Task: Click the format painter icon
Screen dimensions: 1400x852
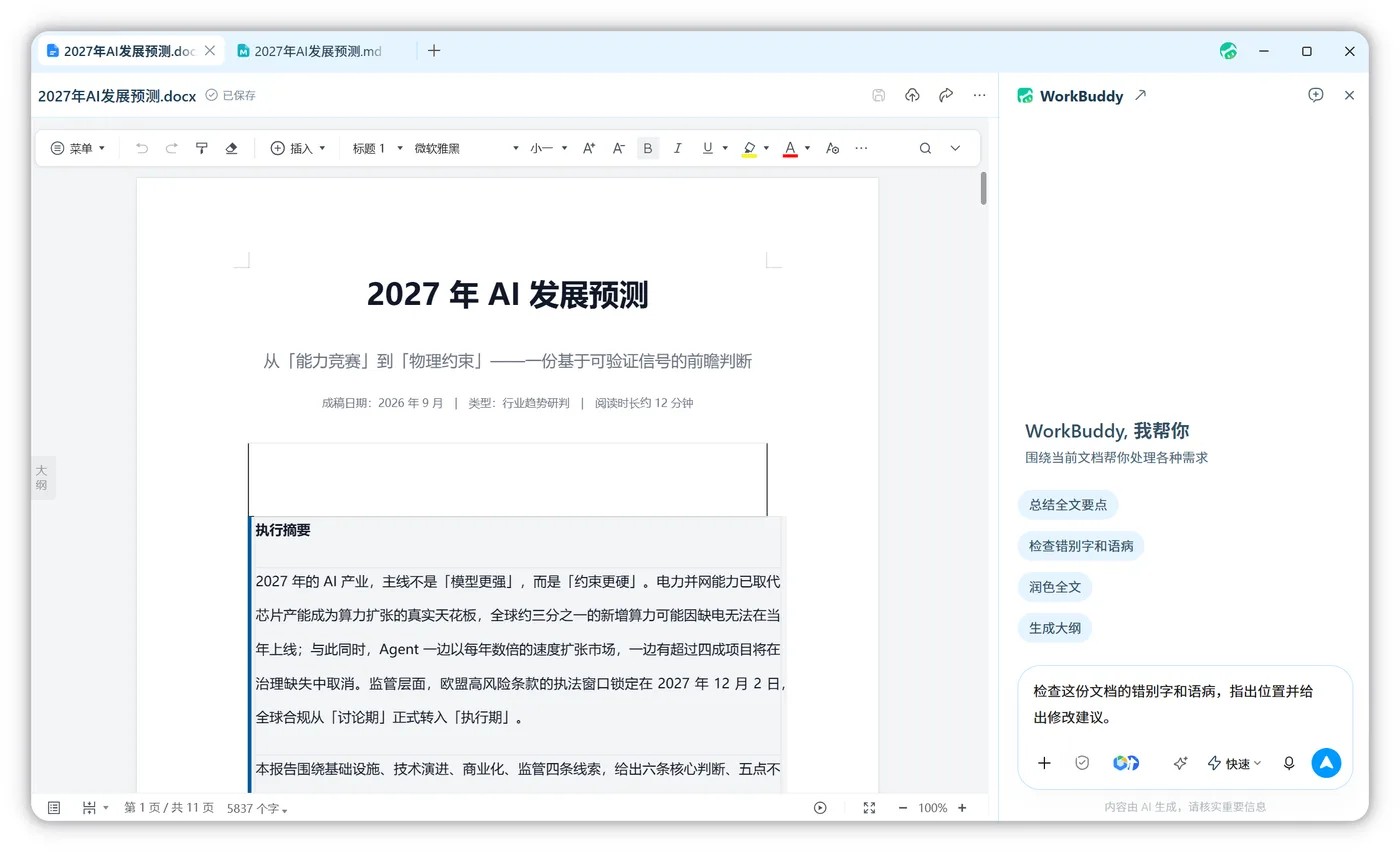Action: click(202, 148)
